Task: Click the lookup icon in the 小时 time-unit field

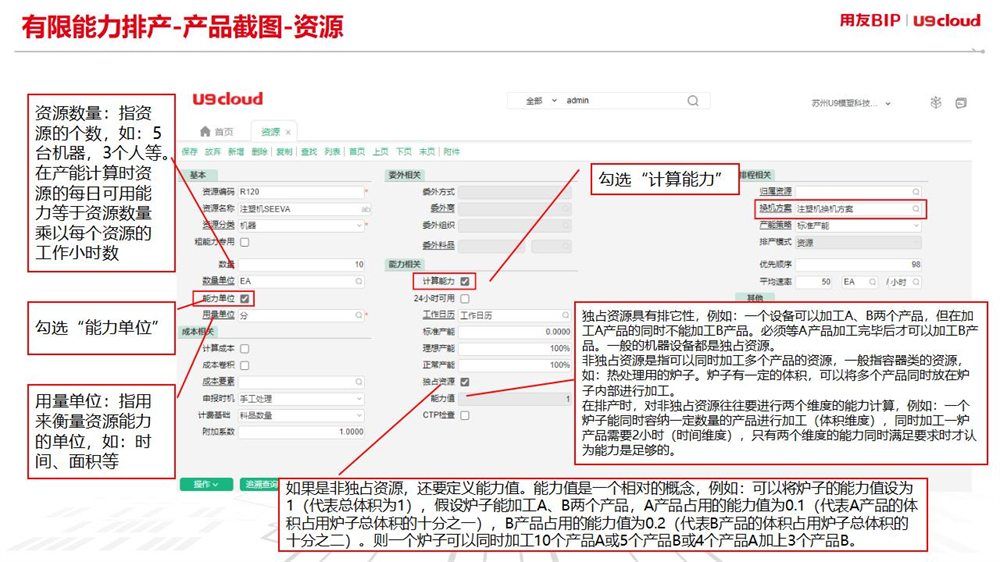Action: [x=916, y=282]
